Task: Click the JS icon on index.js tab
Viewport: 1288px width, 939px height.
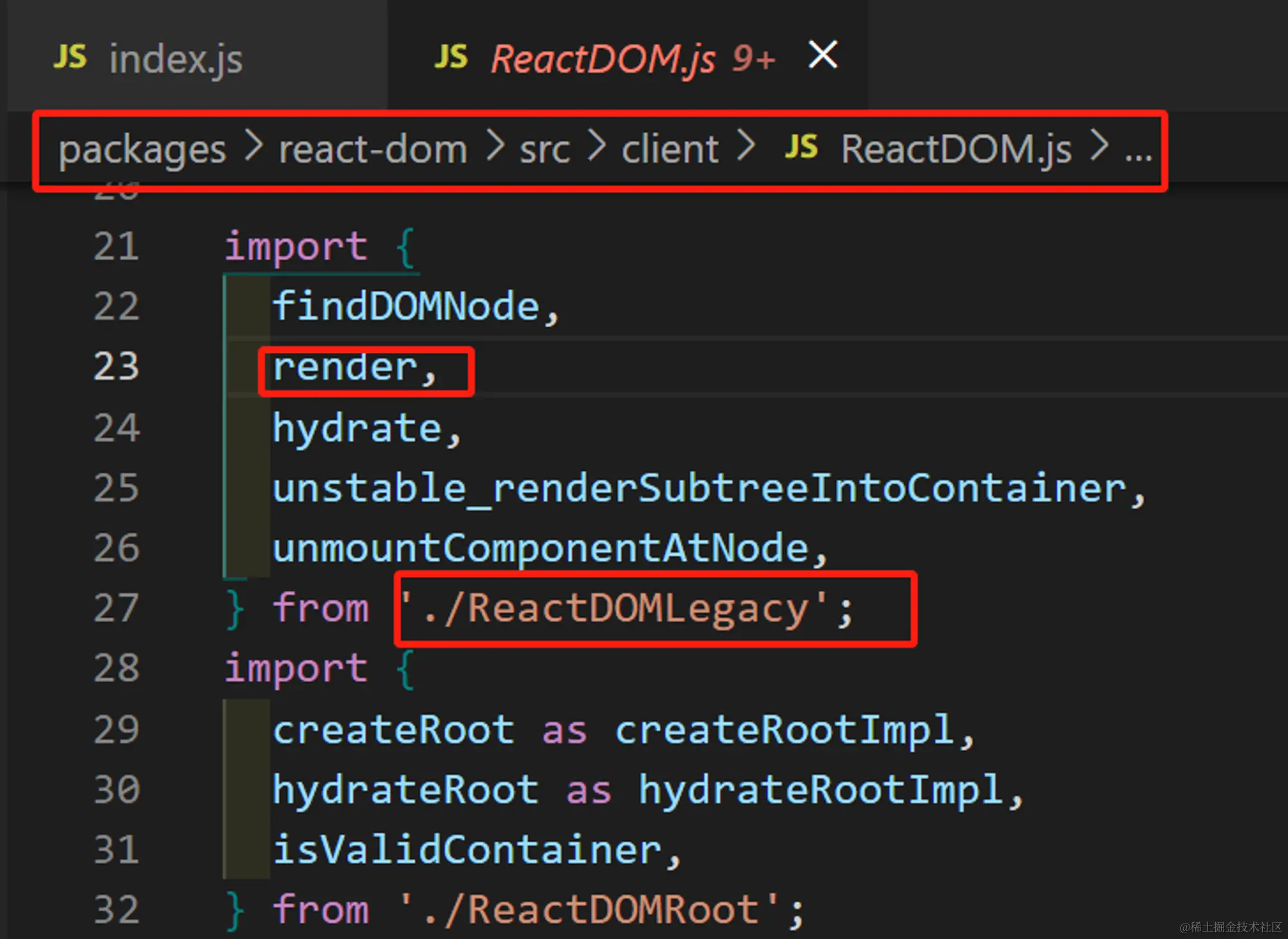Action: click(70, 57)
